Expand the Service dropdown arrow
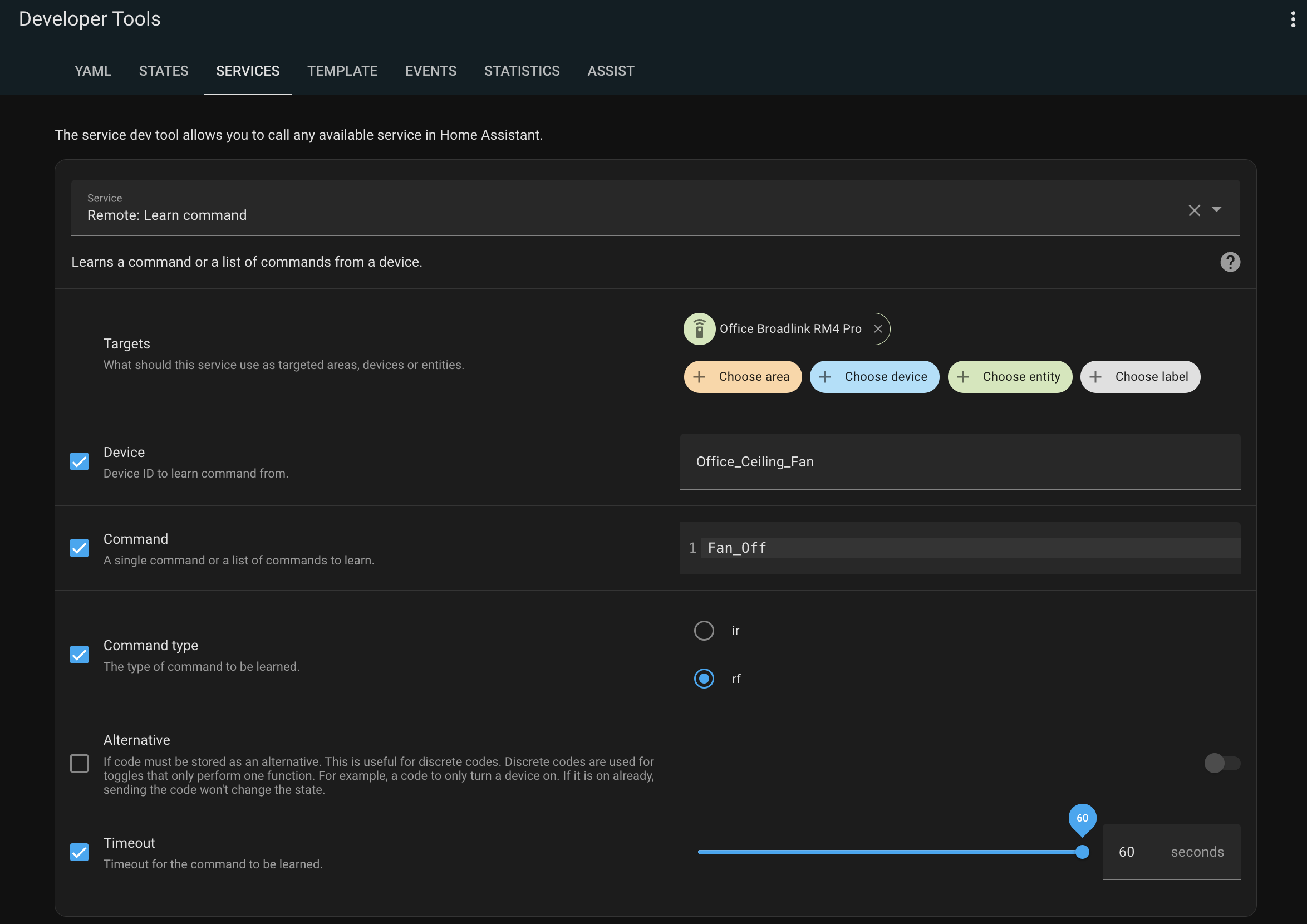 coord(1216,210)
